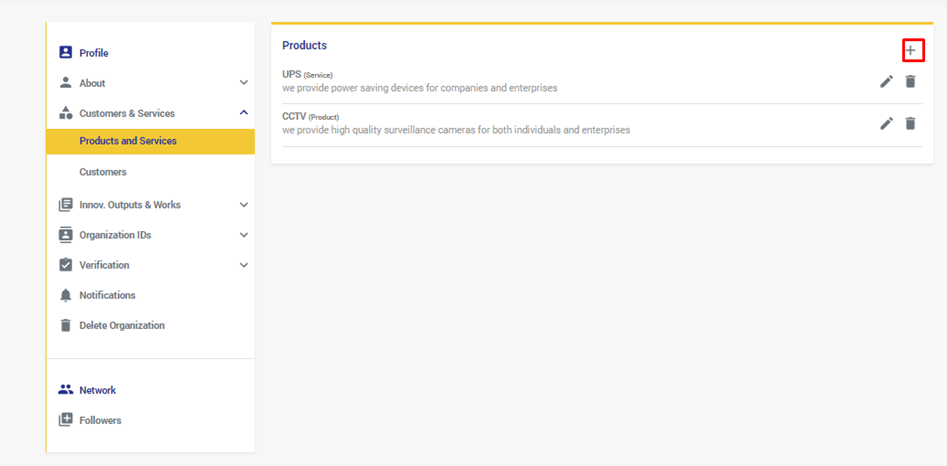Image resolution: width=947 pixels, height=466 pixels.
Task: Click the Followers icon in sidebar
Action: tap(66, 420)
